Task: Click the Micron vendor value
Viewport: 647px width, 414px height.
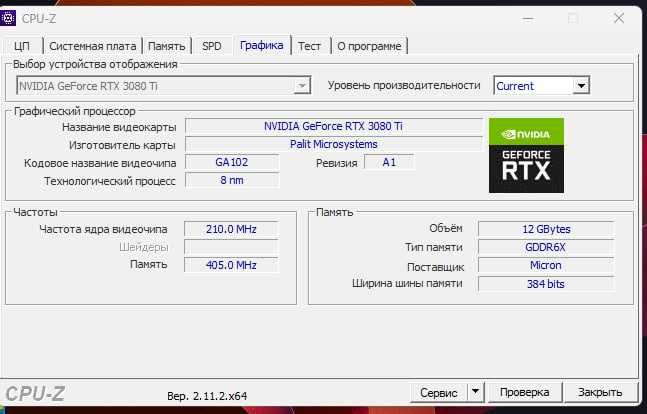Action: point(546,265)
